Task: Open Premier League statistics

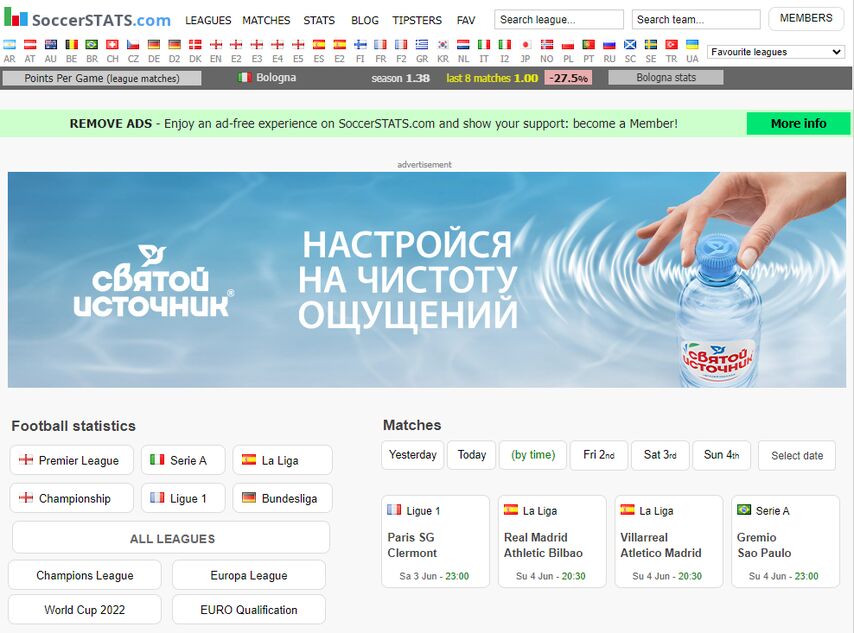Action: pyautogui.click(x=71, y=460)
